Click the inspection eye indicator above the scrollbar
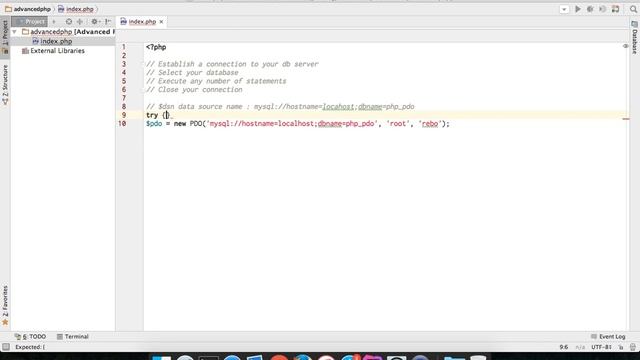640x360 pixels. 625,46
